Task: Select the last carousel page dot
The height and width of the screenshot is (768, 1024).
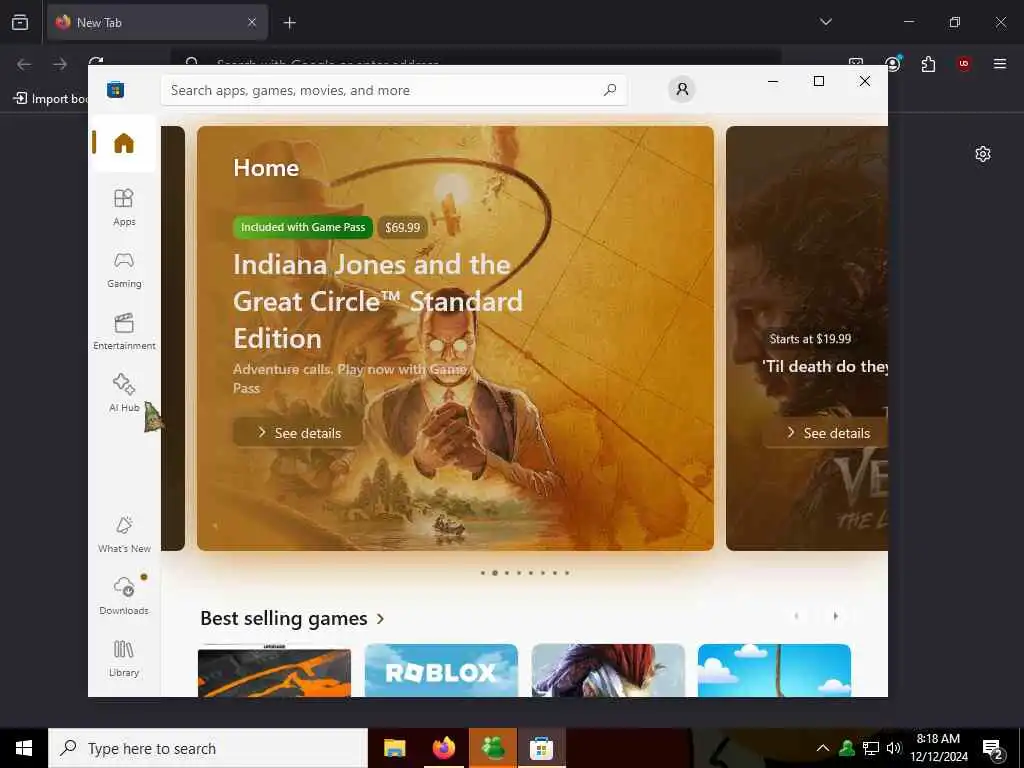Action: (567, 573)
